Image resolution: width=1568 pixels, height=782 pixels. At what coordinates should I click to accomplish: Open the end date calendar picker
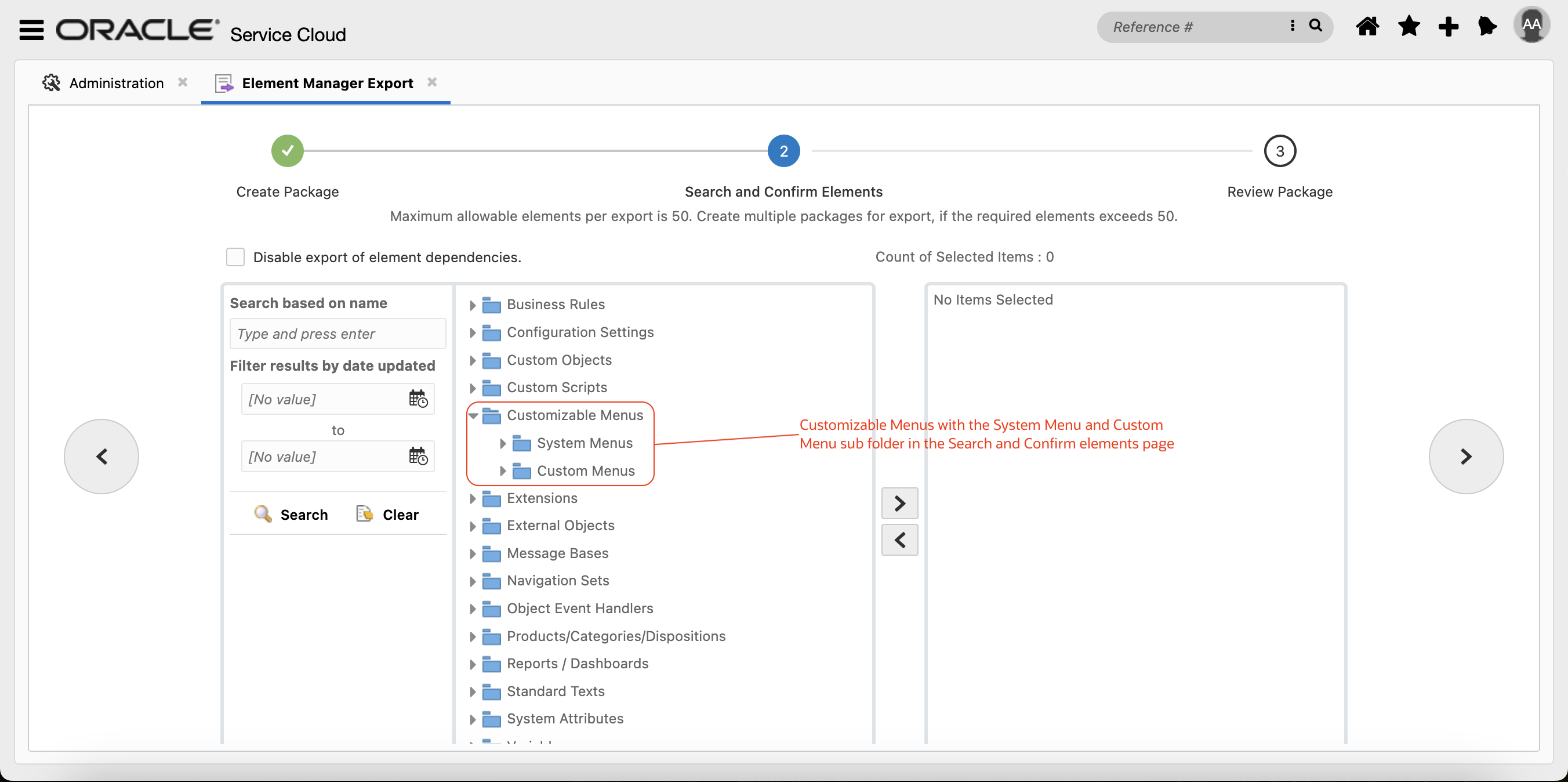(418, 456)
